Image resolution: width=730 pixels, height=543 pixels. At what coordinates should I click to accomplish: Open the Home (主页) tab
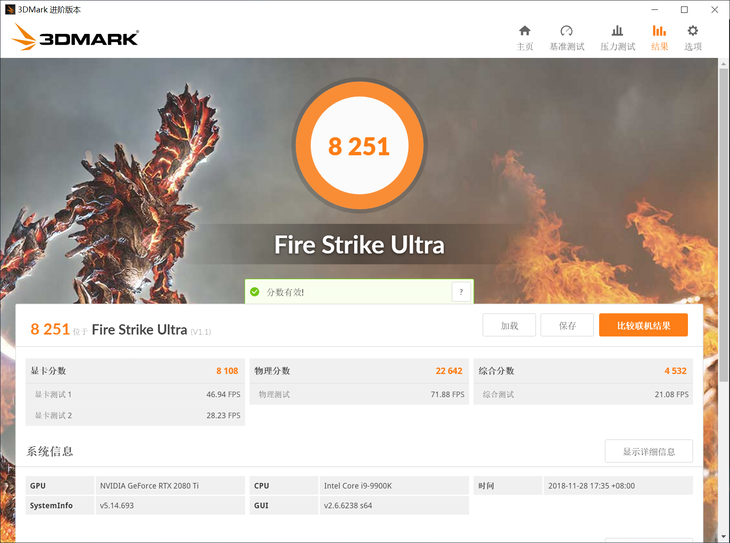[525, 38]
